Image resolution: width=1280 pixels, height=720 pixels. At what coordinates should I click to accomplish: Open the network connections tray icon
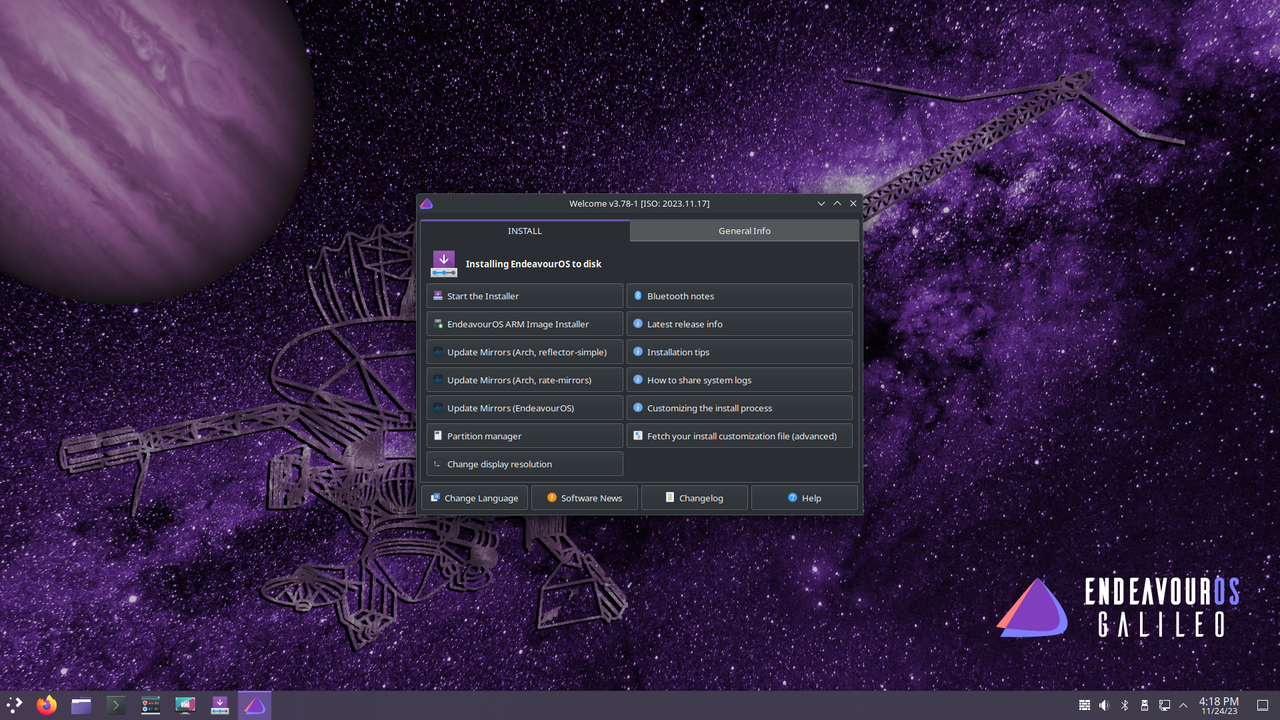pyautogui.click(x=1164, y=705)
